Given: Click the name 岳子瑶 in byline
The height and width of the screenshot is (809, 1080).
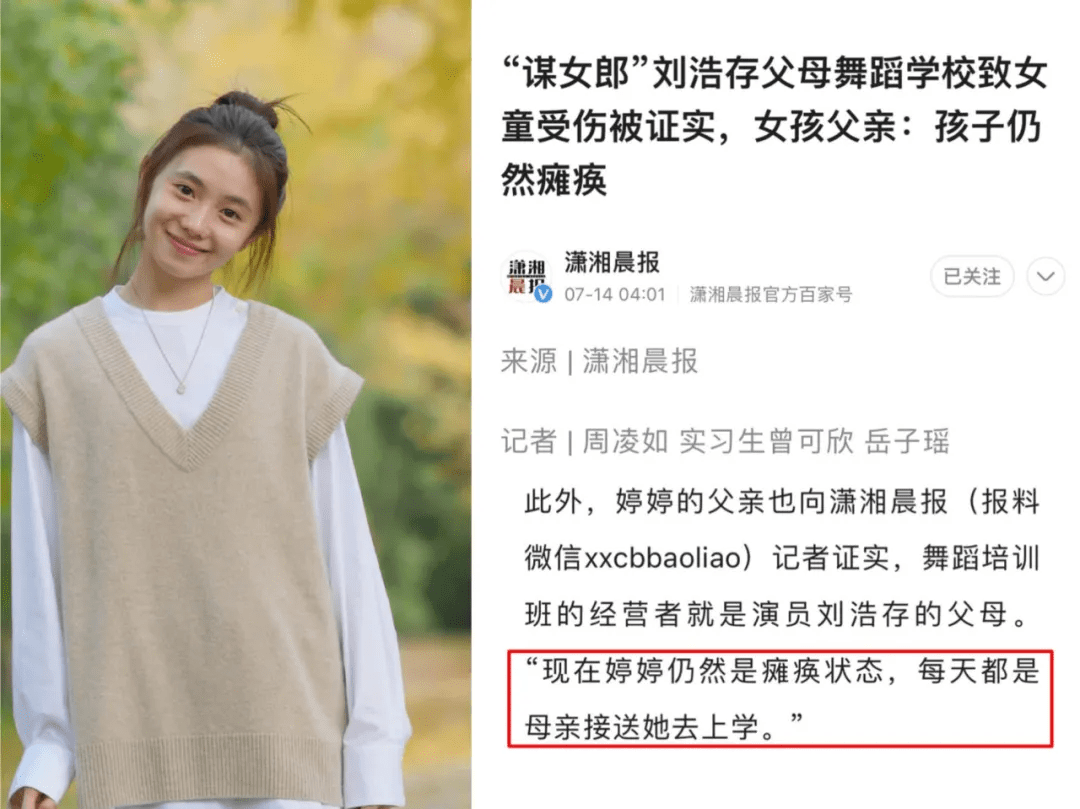Looking at the screenshot, I should click(x=908, y=441).
